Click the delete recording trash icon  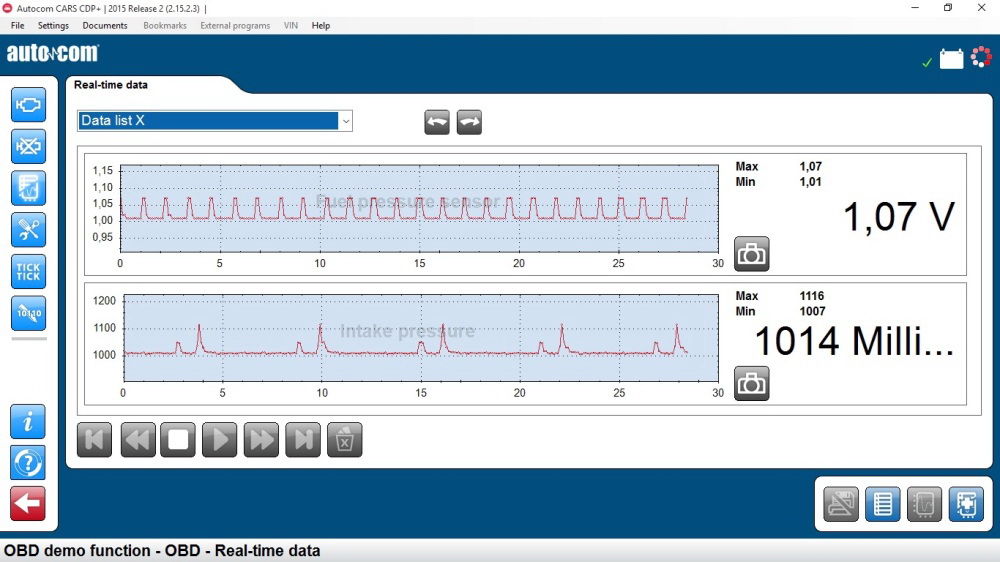(344, 440)
